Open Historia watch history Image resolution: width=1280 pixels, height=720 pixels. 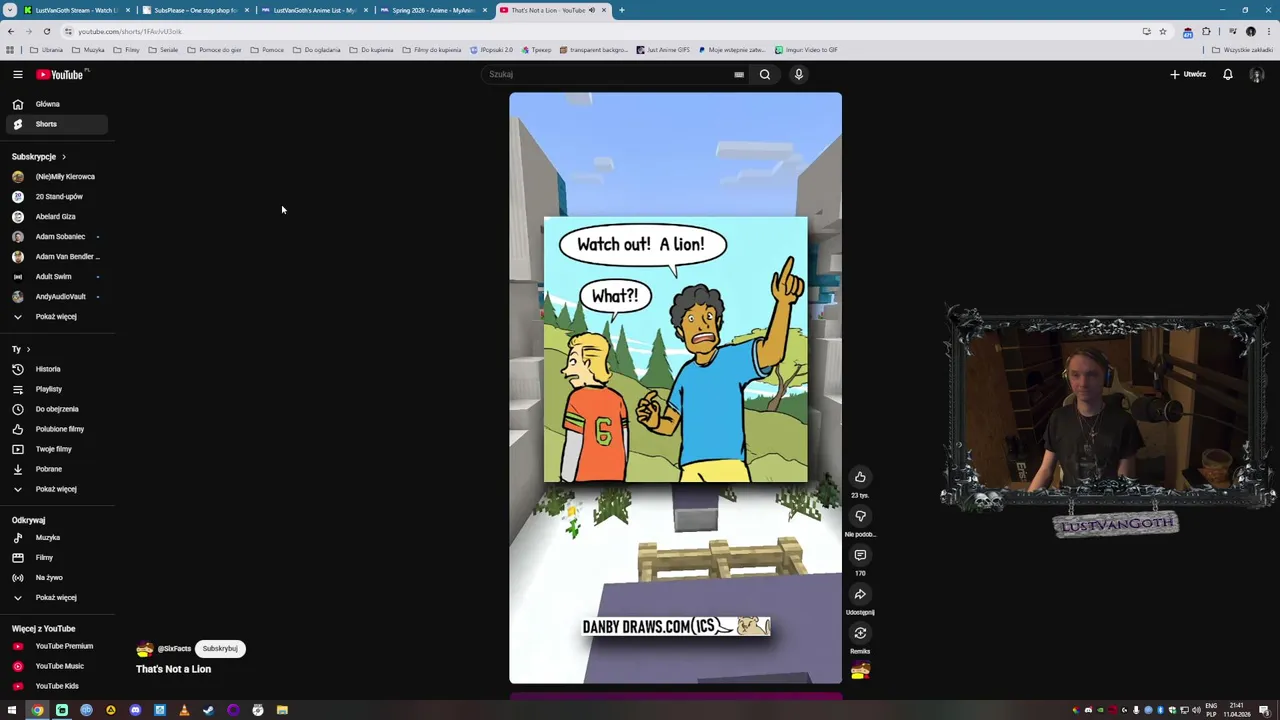pos(55,369)
